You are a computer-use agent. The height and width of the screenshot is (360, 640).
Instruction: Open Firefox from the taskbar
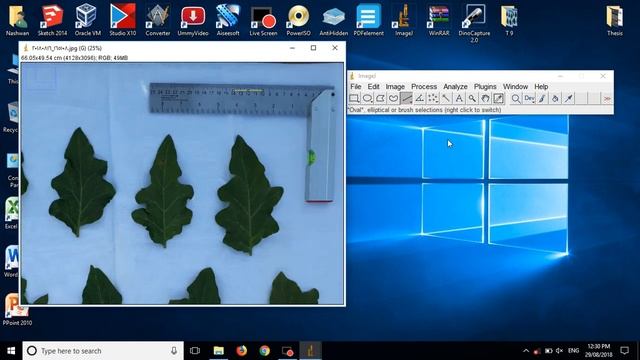242,351
